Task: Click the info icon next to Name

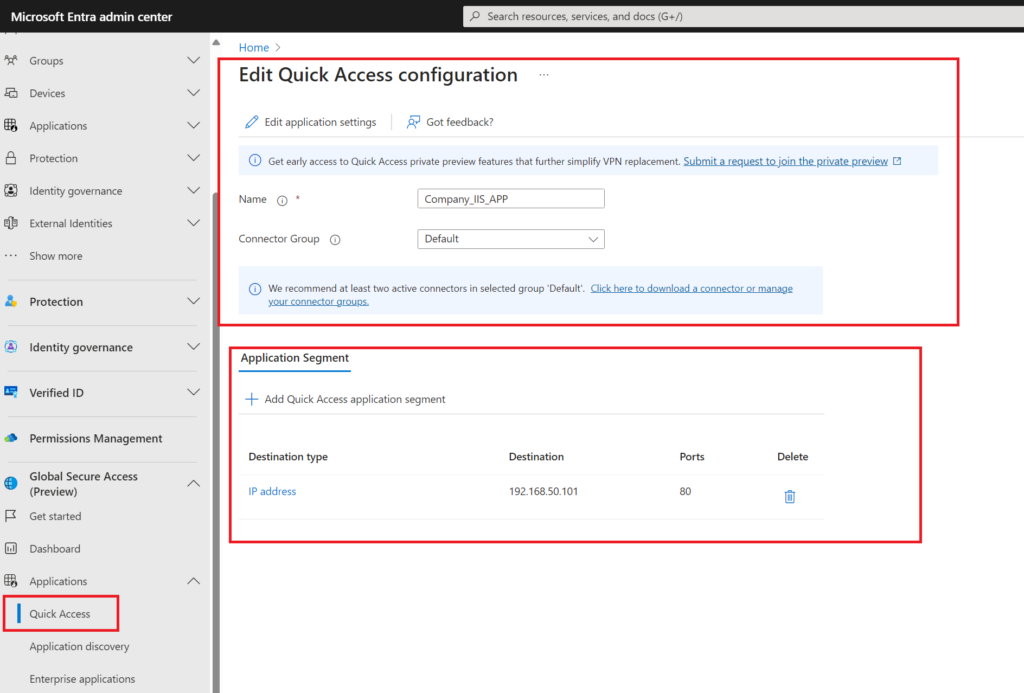Action: [x=282, y=201]
